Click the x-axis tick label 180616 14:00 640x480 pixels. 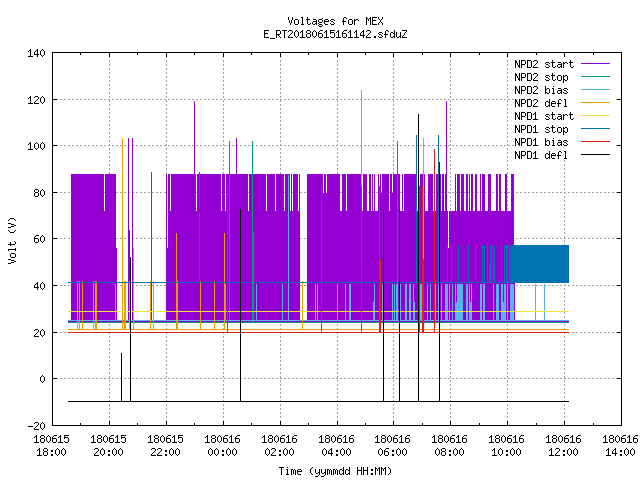pos(620,446)
